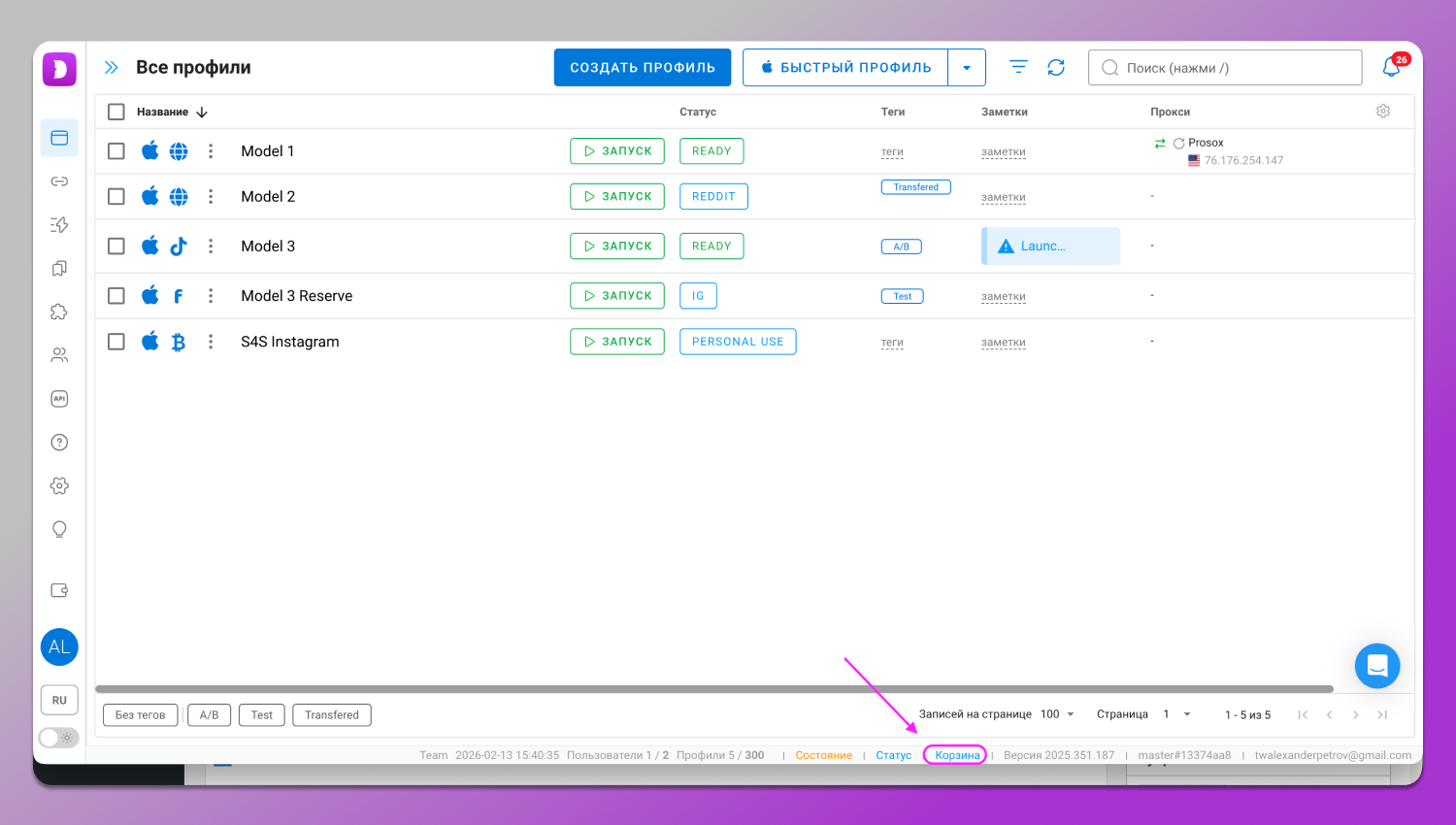
Task: Open the filter icon in toolbar
Action: 1017,67
